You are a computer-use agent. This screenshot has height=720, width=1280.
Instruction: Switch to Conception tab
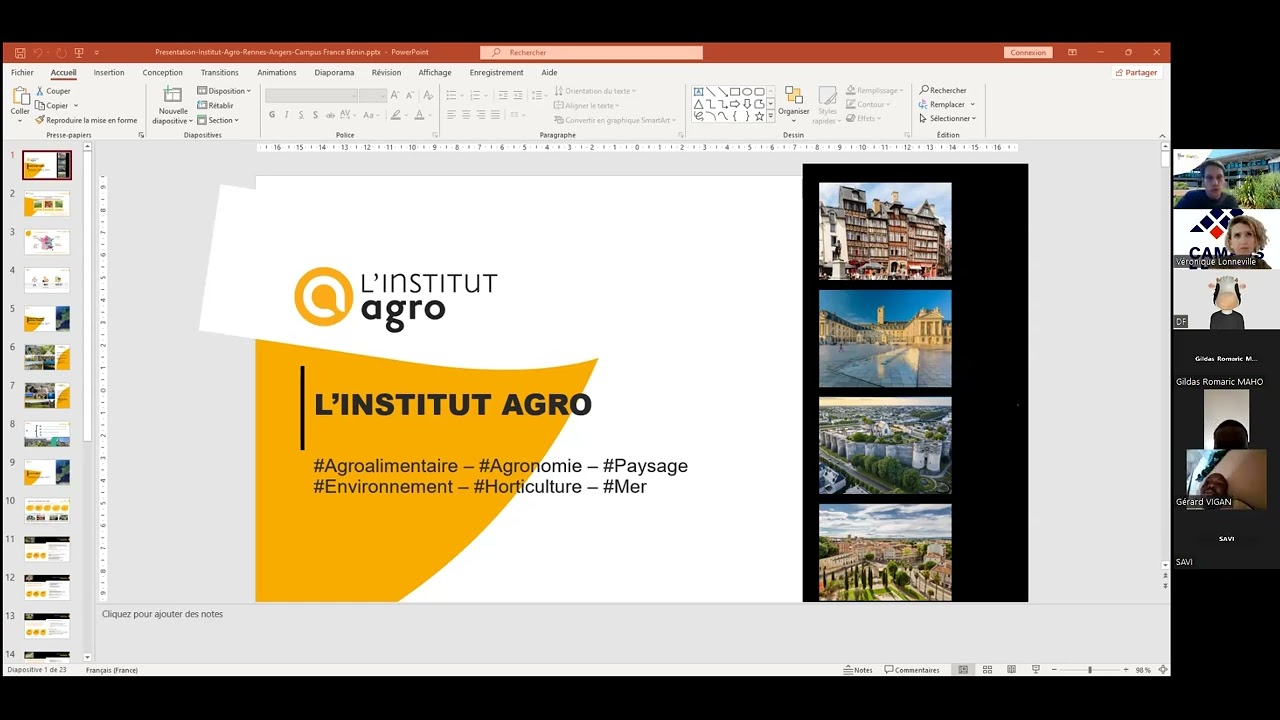[x=162, y=73]
